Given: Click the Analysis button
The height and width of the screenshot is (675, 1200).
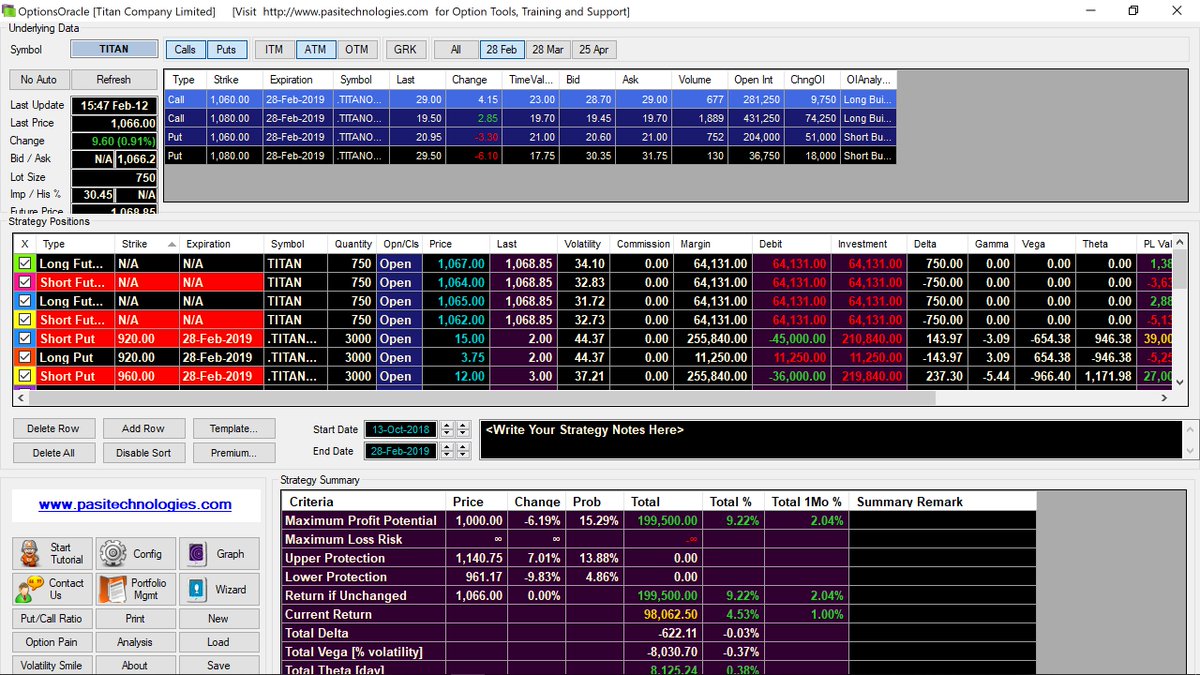Looking at the screenshot, I should pos(135,642).
